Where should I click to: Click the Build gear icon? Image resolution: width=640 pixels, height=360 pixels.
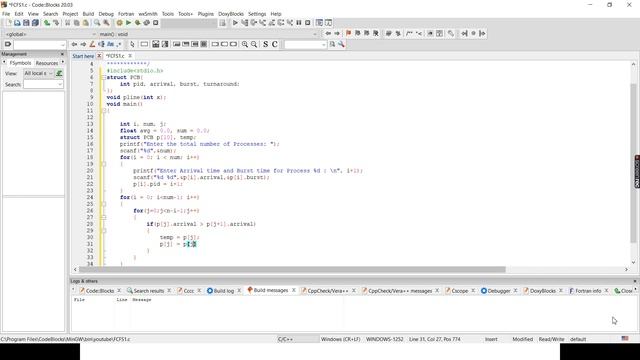(119, 23)
